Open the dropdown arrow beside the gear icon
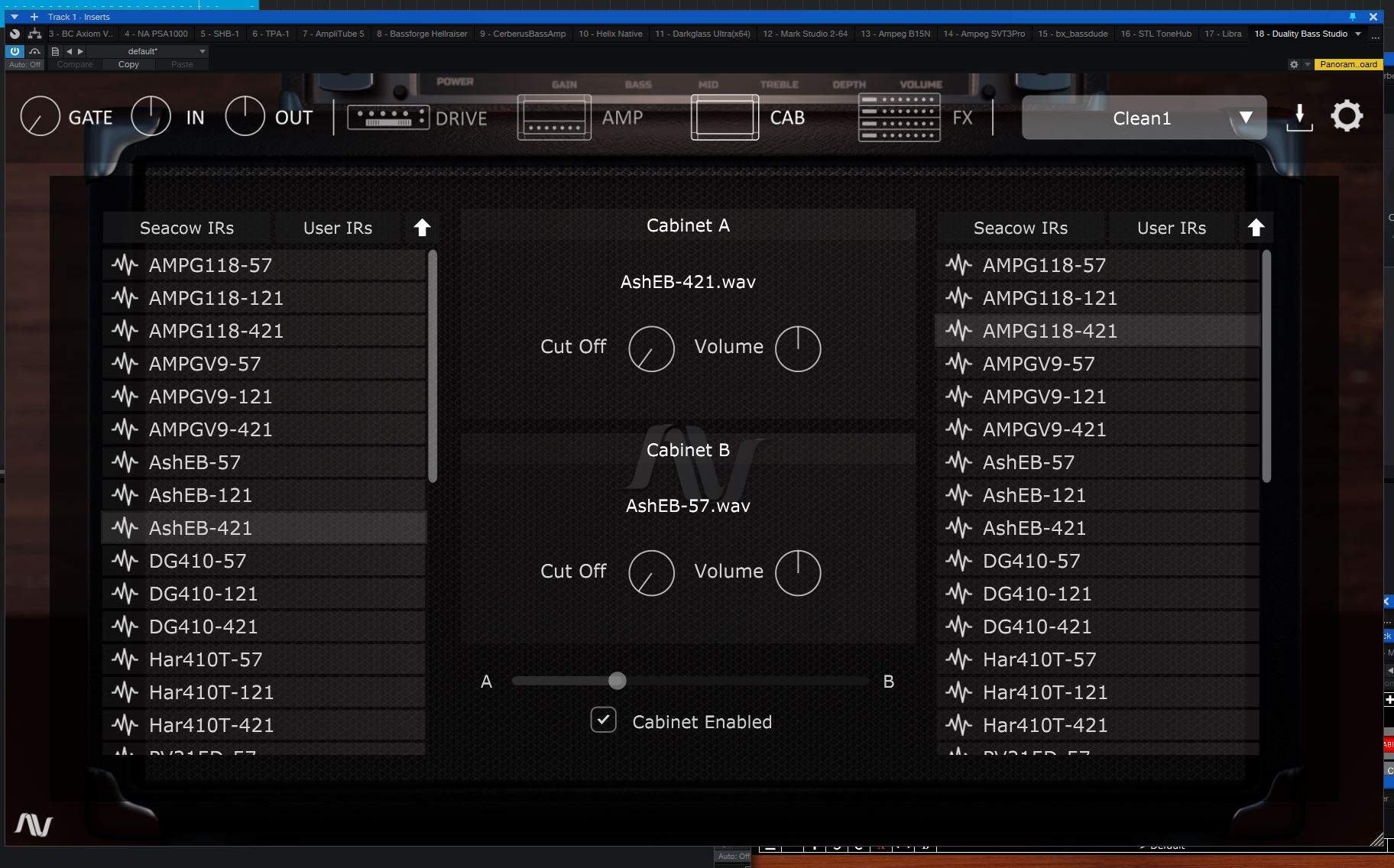The height and width of the screenshot is (868, 1394). point(1307,64)
